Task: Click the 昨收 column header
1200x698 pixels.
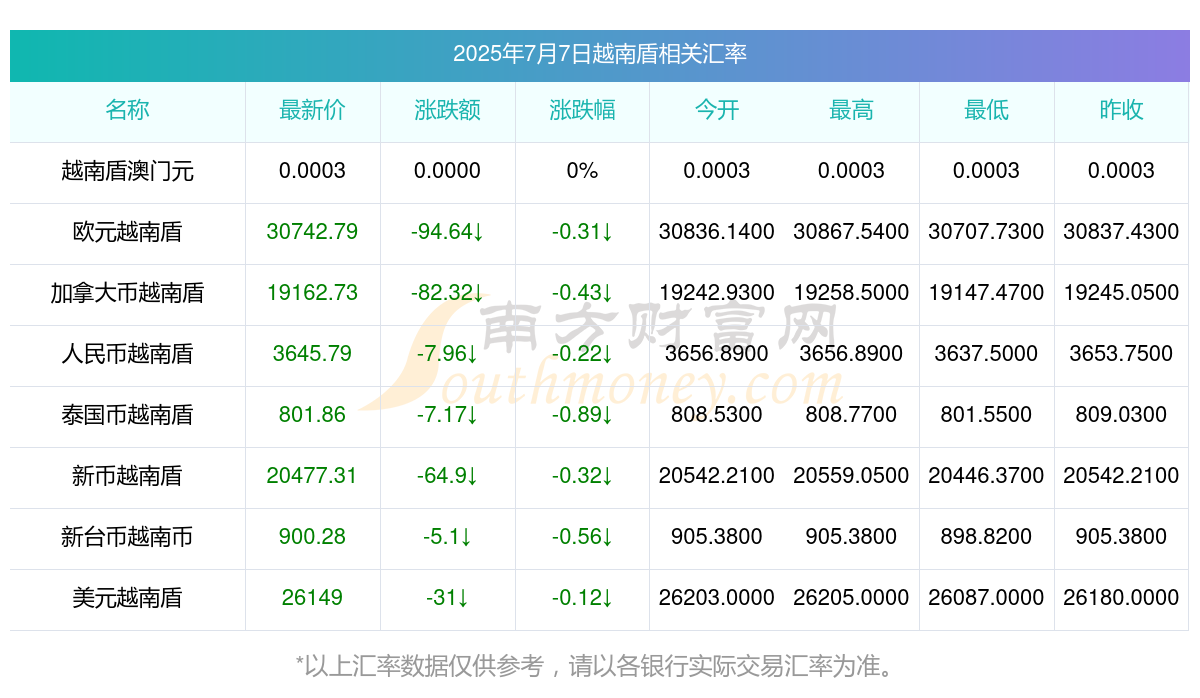Action: click(x=1121, y=110)
